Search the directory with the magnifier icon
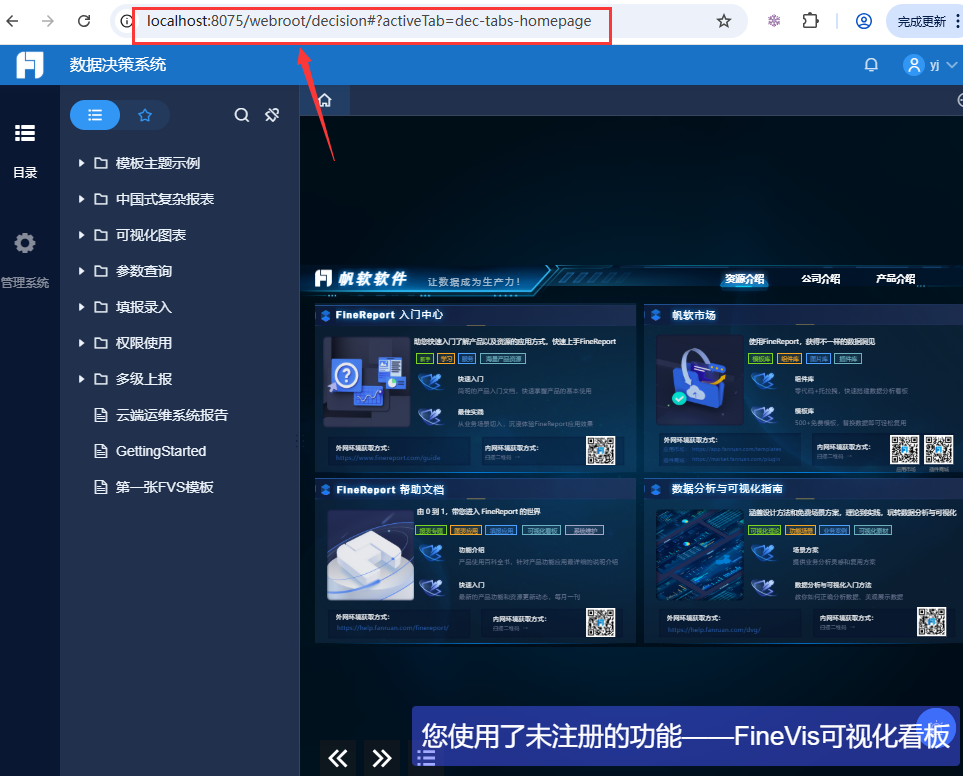The image size is (963, 776). click(242, 115)
